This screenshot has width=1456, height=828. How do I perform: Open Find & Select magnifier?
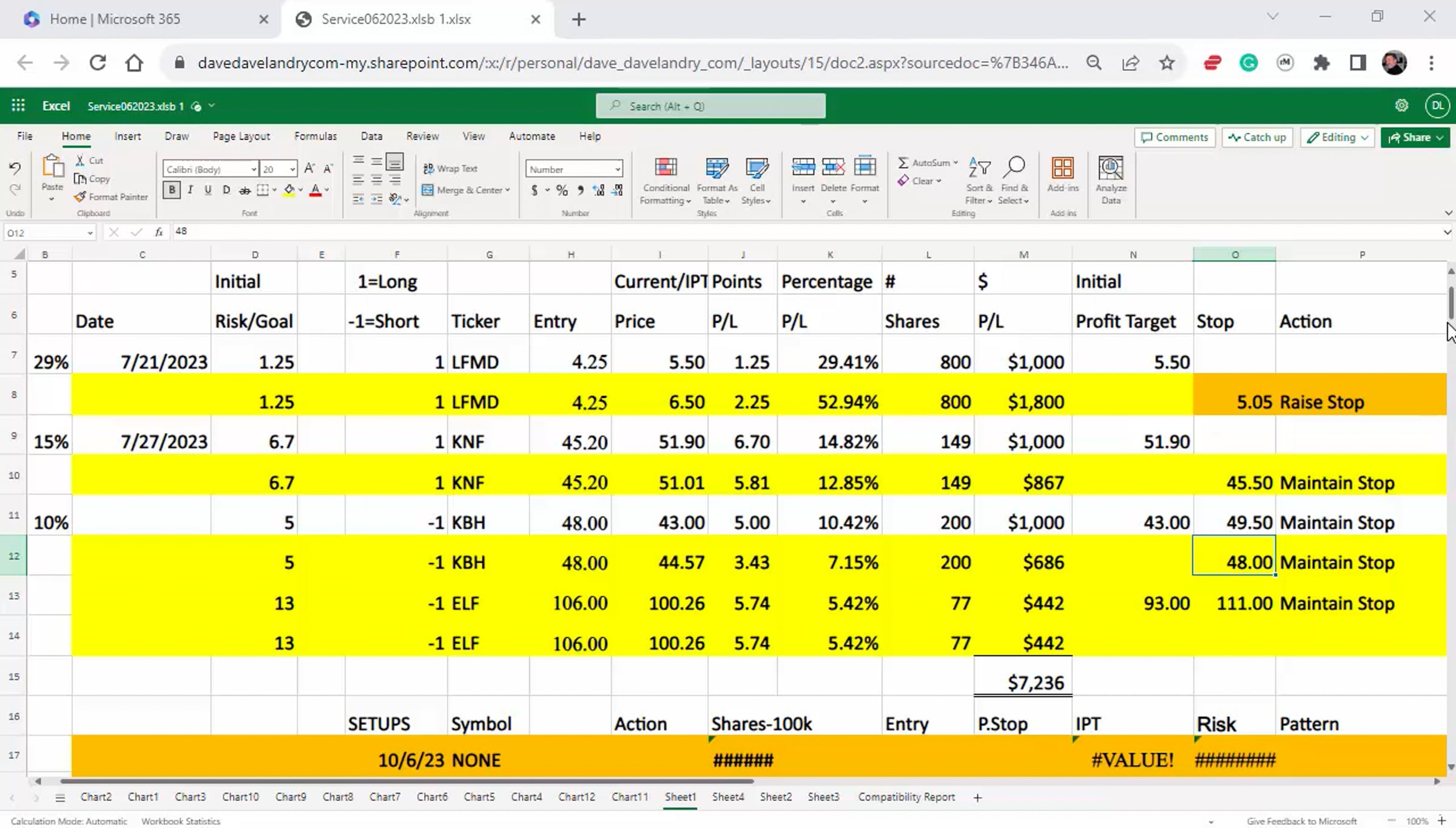click(1014, 181)
